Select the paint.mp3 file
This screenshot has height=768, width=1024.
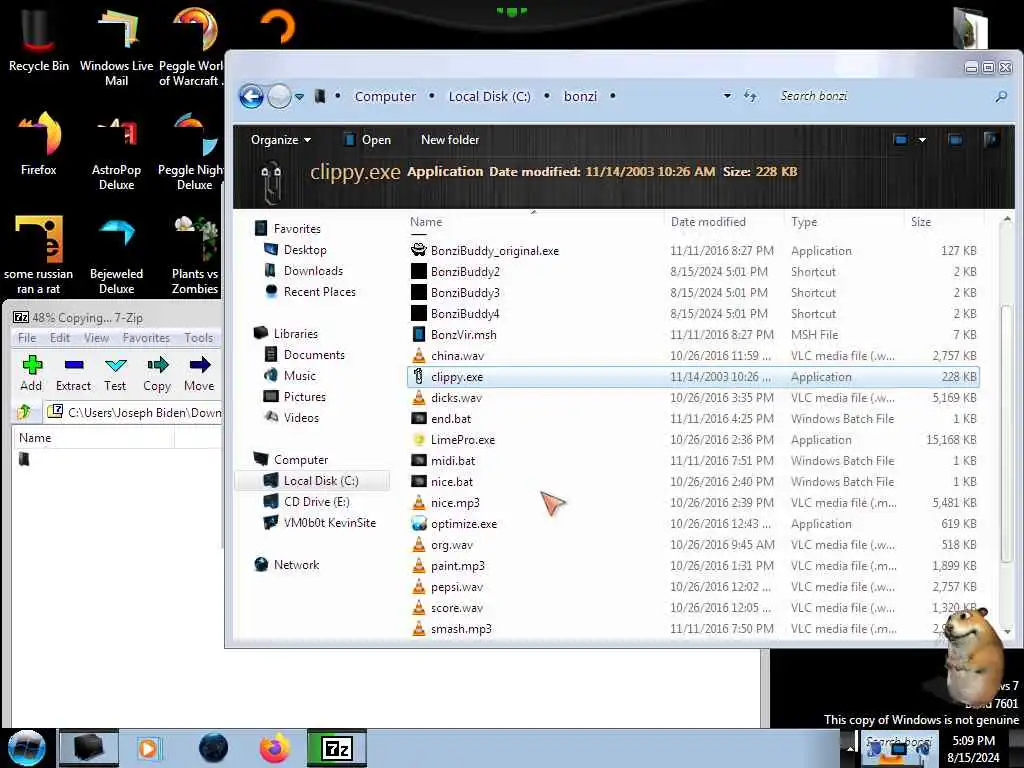(x=693, y=566)
